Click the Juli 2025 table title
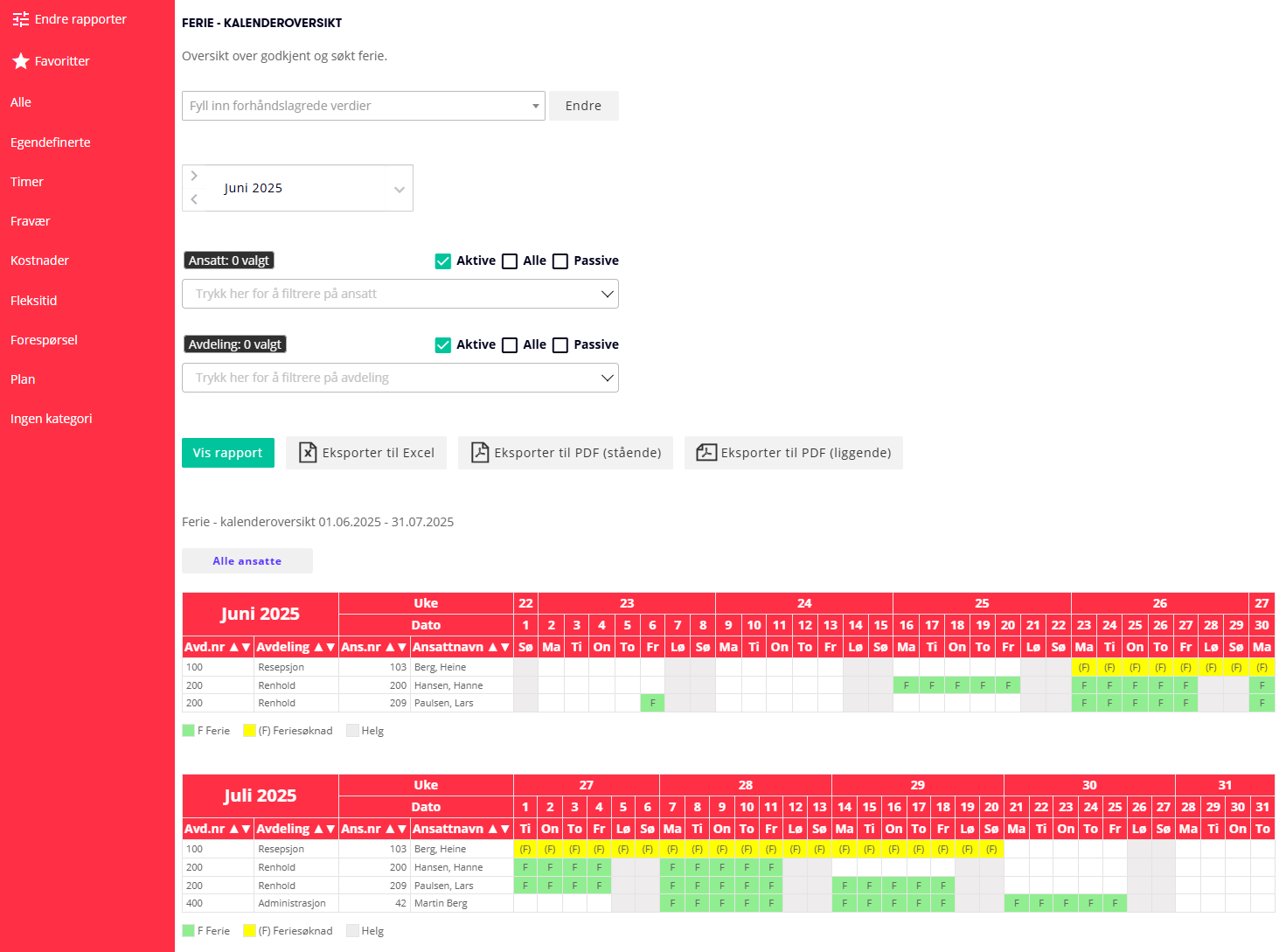Viewport: 1286px width, 952px height. click(261, 796)
